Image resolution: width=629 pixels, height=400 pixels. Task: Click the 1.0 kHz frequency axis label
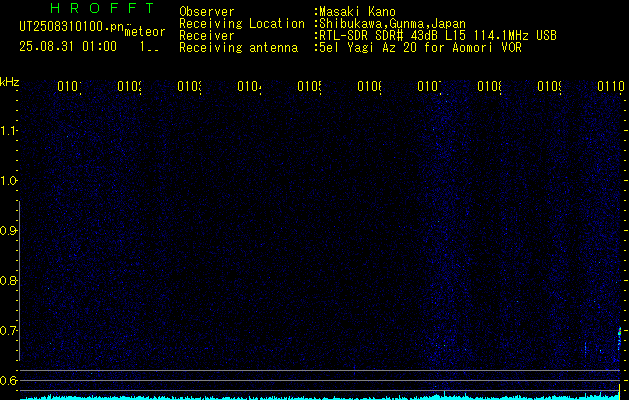pyautogui.click(x=8, y=181)
